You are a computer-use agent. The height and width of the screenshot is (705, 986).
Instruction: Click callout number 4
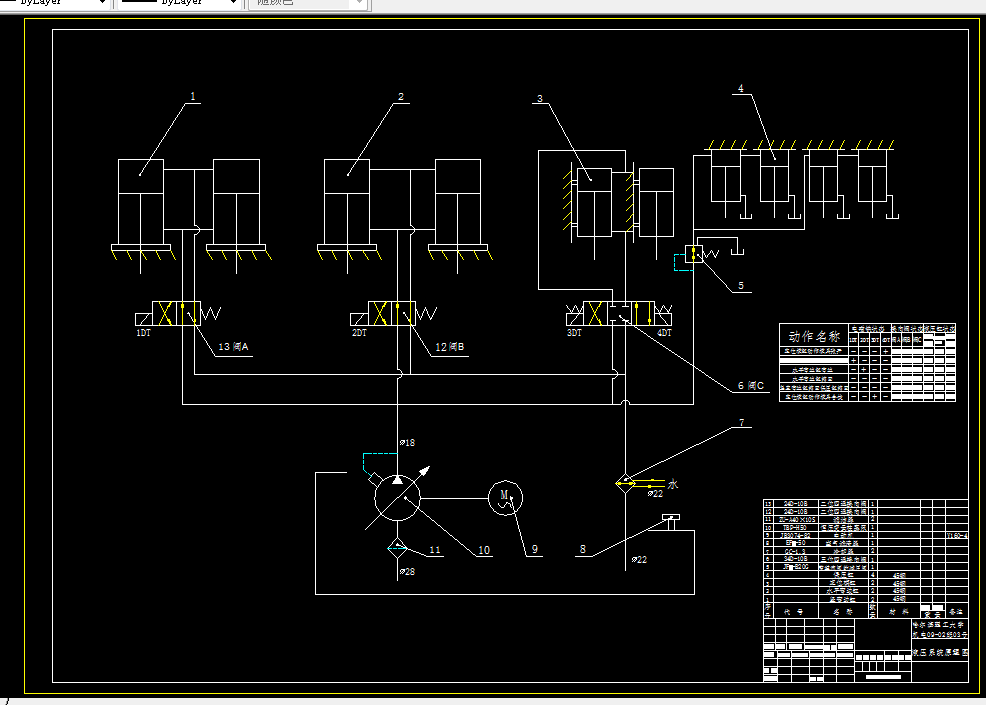coord(741,89)
